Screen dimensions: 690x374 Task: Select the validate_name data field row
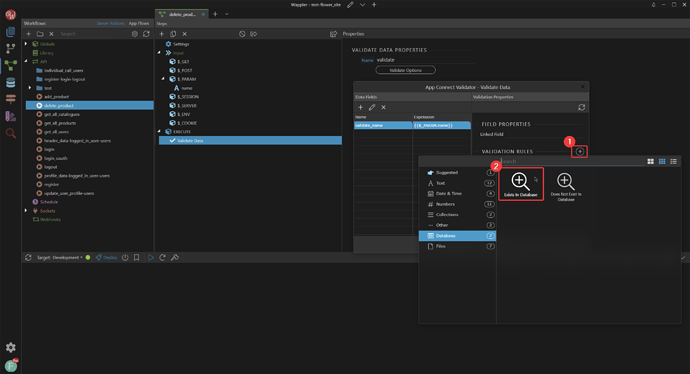pyautogui.click(x=412, y=125)
